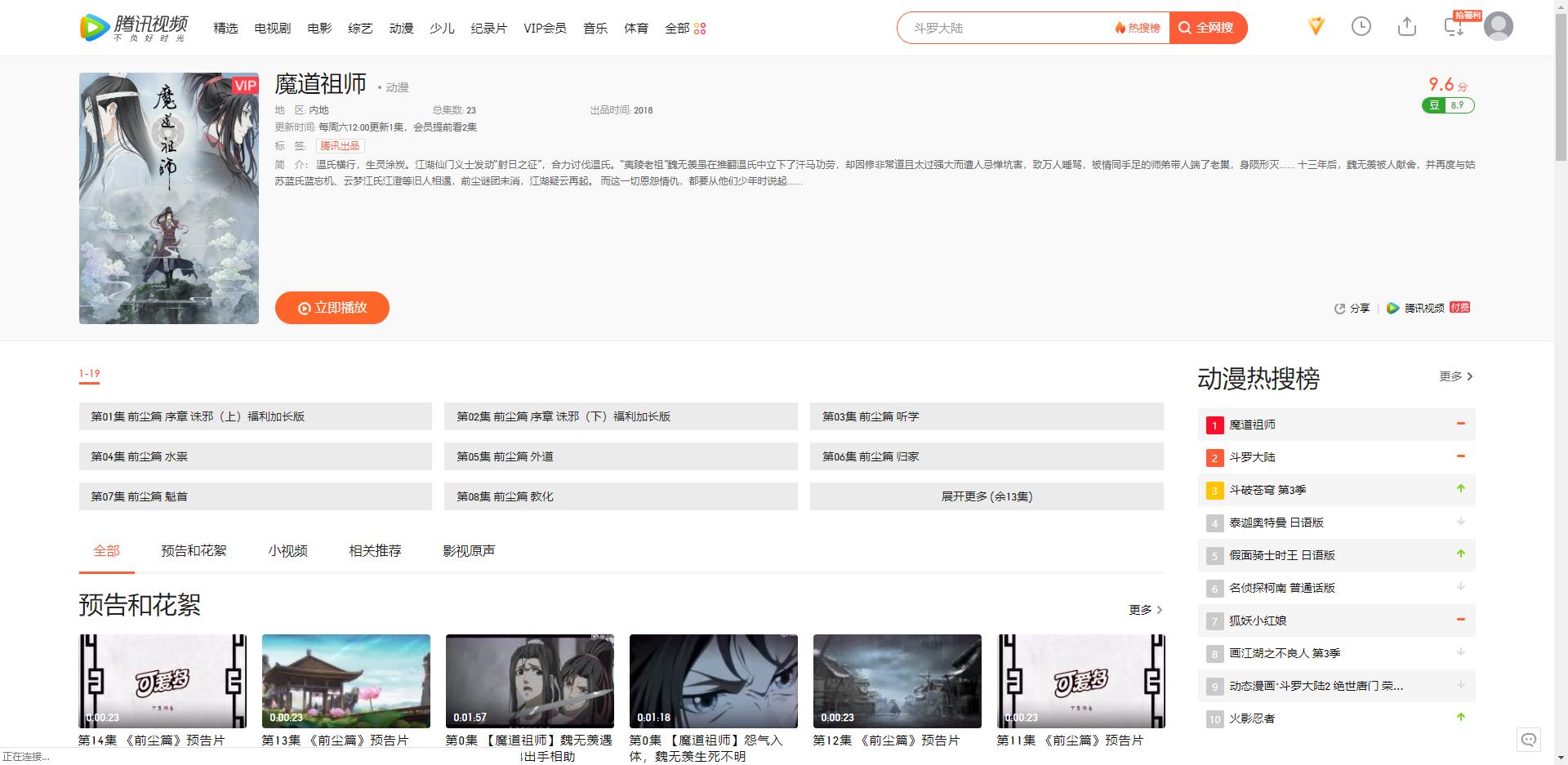1568x765 pixels.
Task: Expand 更多 for anime hot search list
Action: click(x=1455, y=376)
